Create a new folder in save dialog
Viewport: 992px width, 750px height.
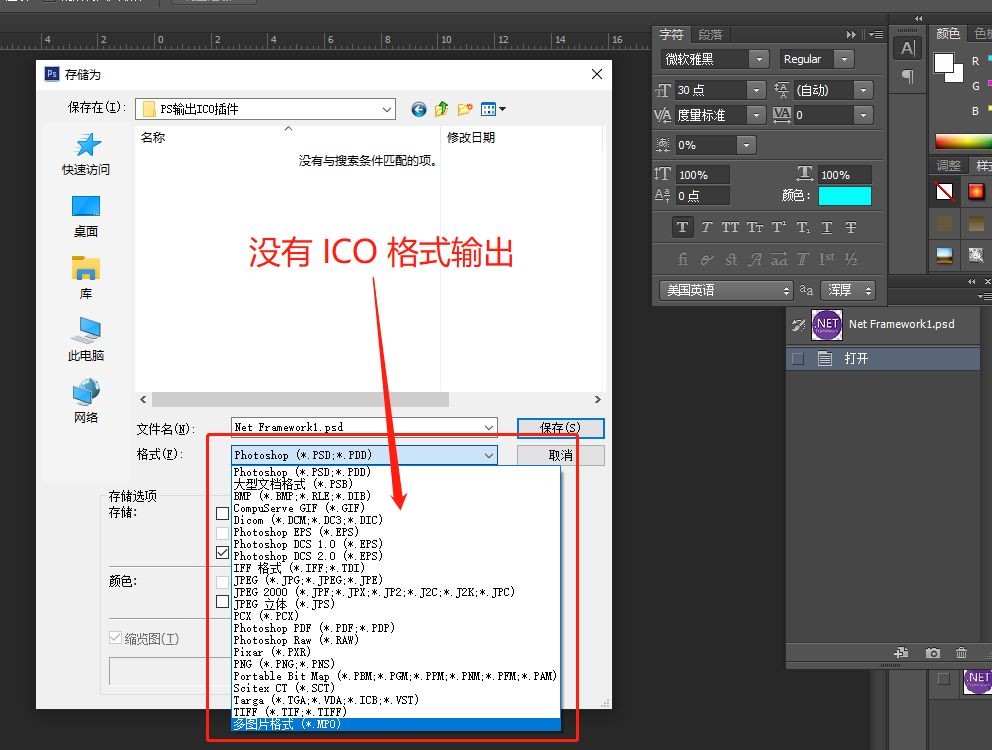(465, 109)
